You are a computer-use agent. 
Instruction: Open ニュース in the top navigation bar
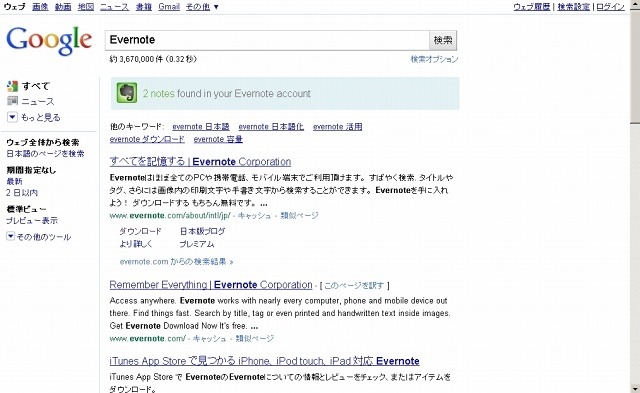114,7
